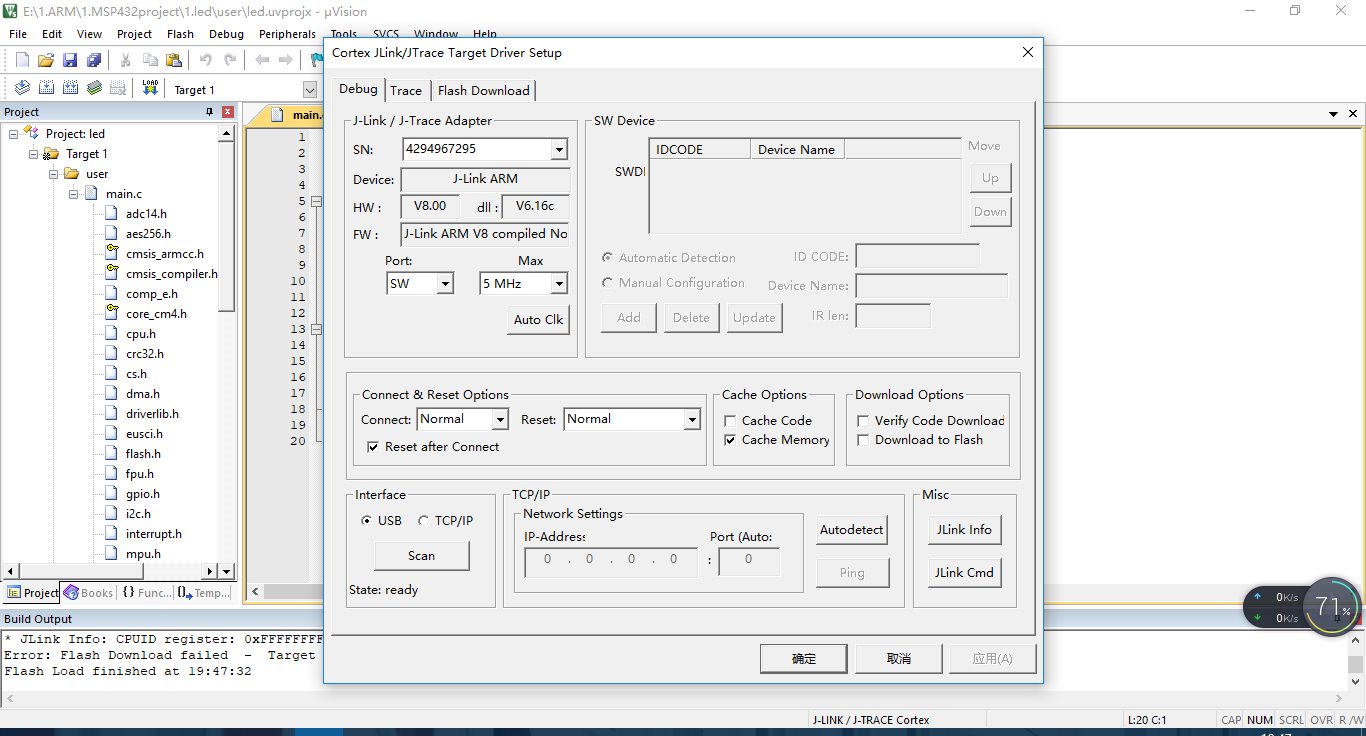The height and width of the screenshot is (736, 1366).
Task: Switch to the Flash Download tab
Action: (x=484, y=90)
